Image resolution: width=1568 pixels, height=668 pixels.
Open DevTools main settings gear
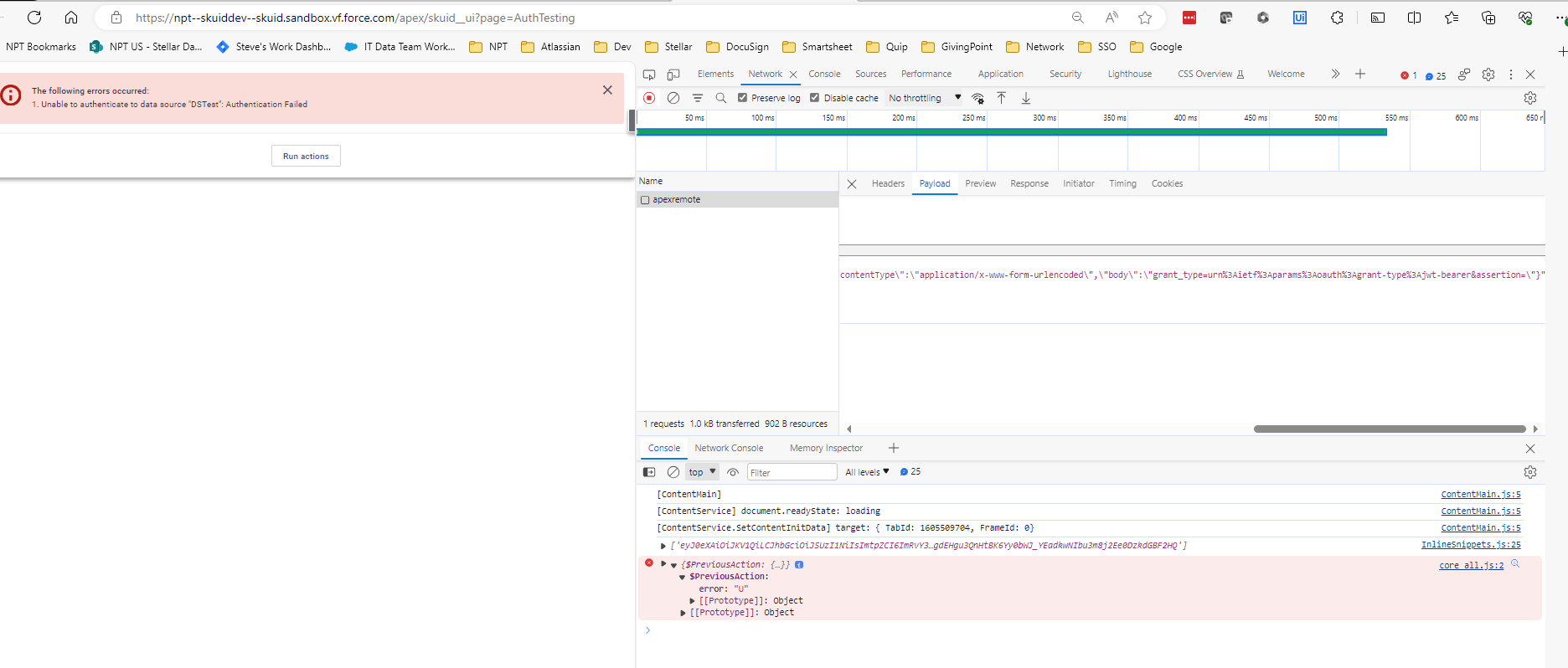[1488, 75]
